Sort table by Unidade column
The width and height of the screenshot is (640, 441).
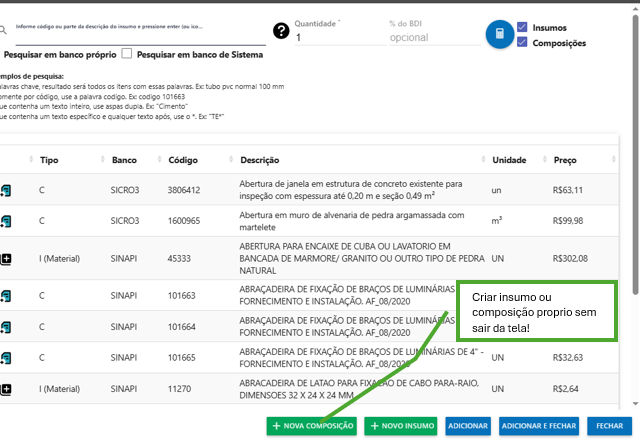pyautogui.click(x=509, y=160)
